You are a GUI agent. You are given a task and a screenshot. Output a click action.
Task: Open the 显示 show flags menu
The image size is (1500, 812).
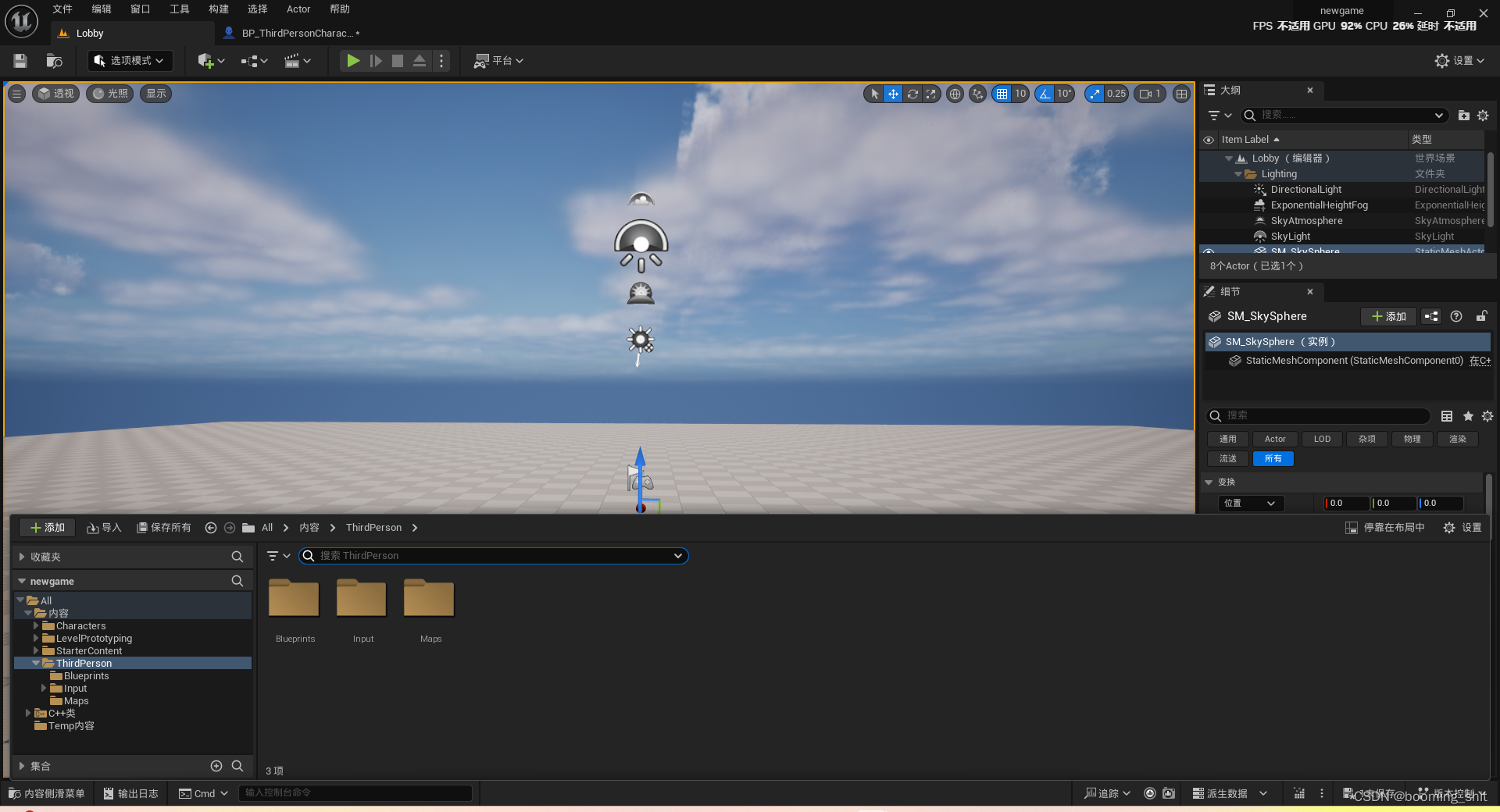156,94
